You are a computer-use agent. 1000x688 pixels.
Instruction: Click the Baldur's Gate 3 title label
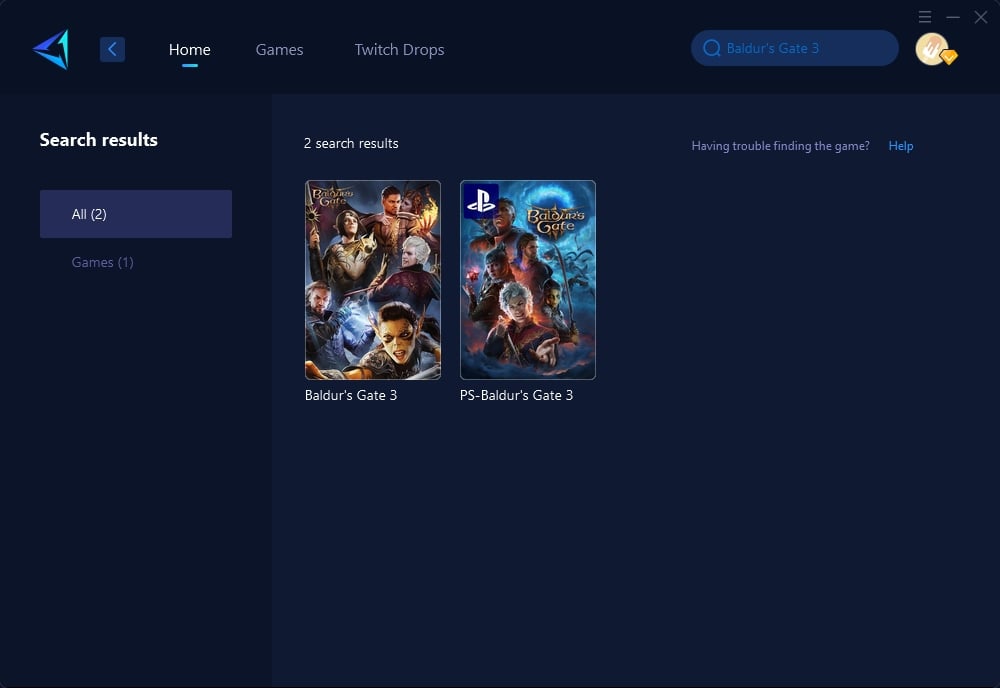pos(351,395)
